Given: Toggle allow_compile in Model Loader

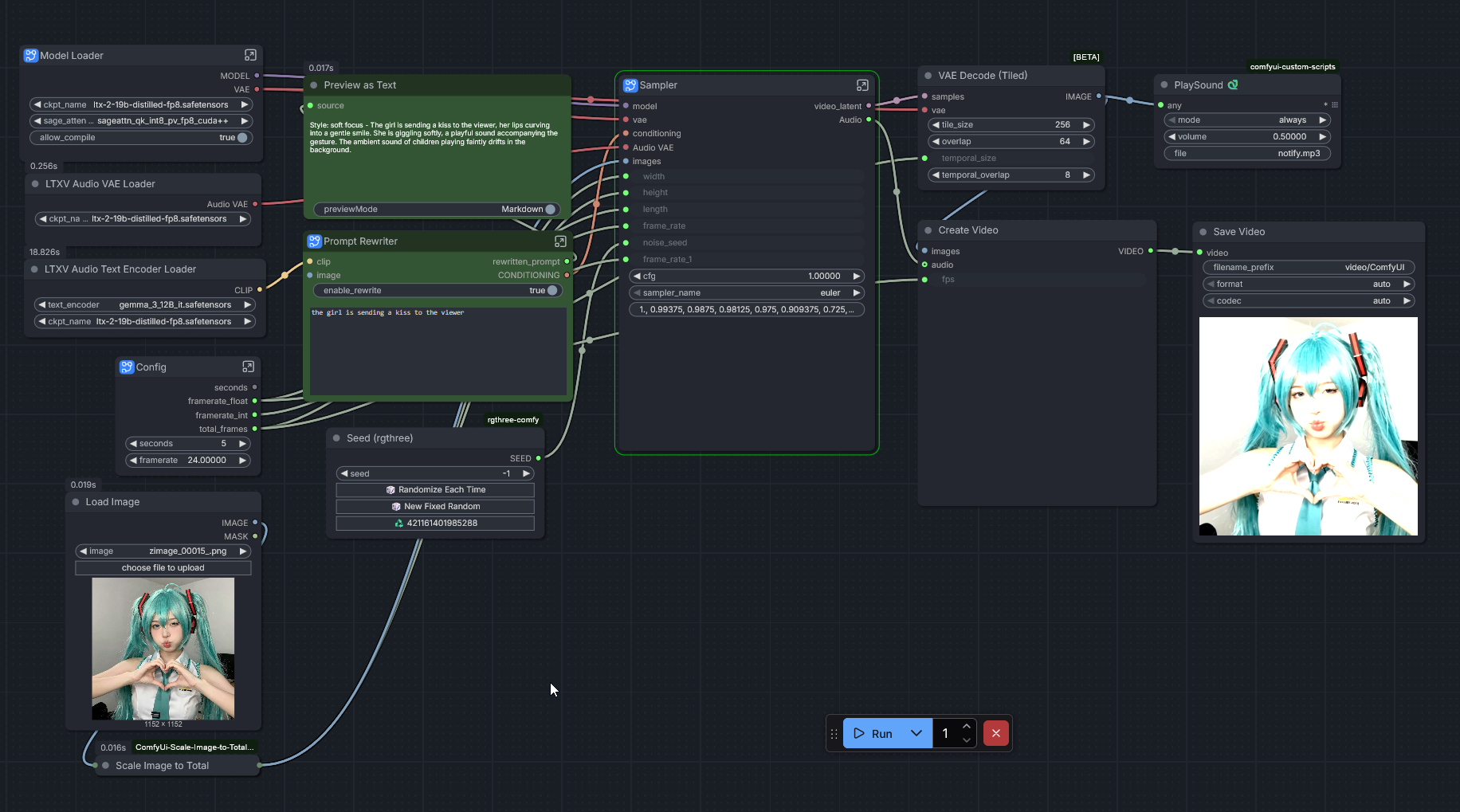Looking at the screenshot, I should (241, 138).
